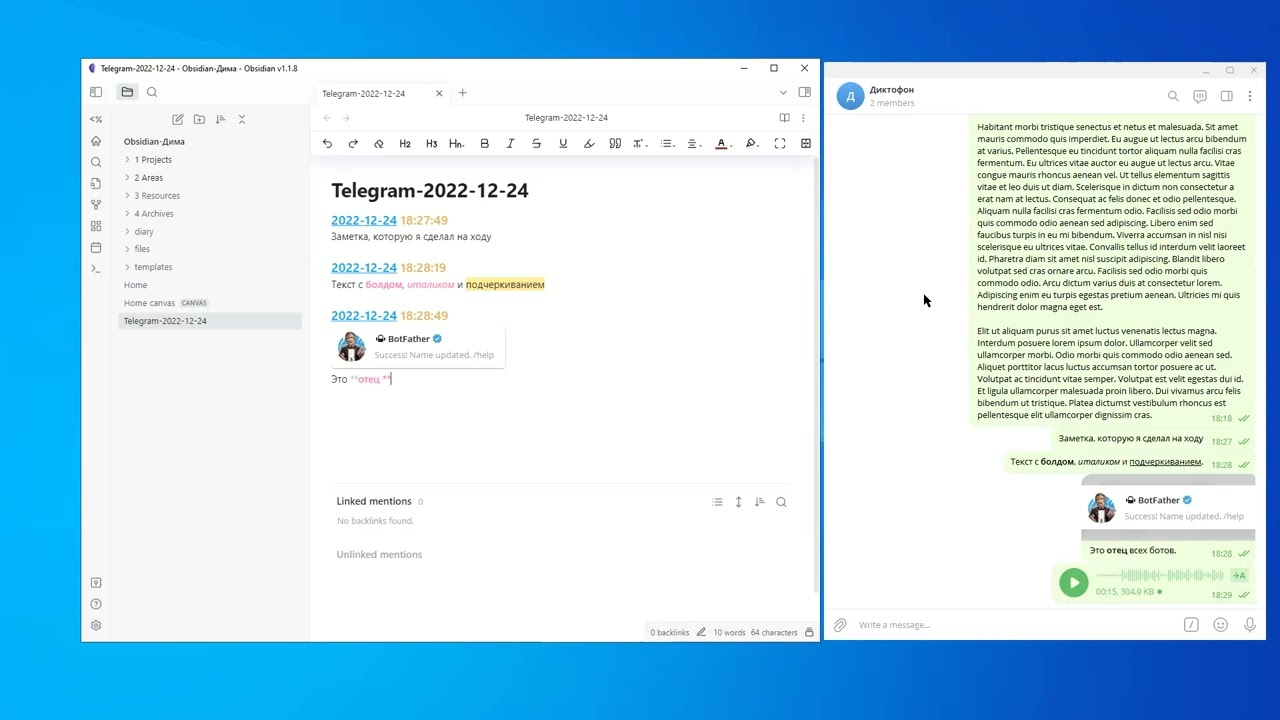
Task: Insert blockquote from toolbar
Action: (615, 144)
